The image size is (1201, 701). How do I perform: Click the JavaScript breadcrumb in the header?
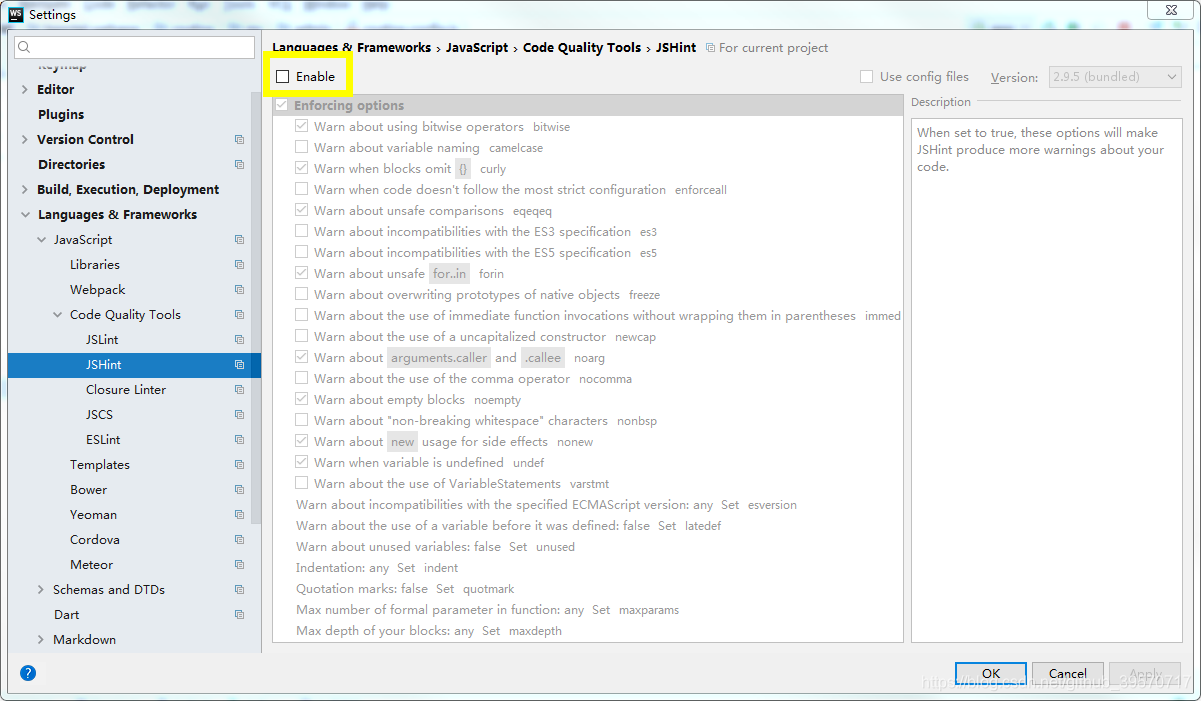(x=477, y=47)
